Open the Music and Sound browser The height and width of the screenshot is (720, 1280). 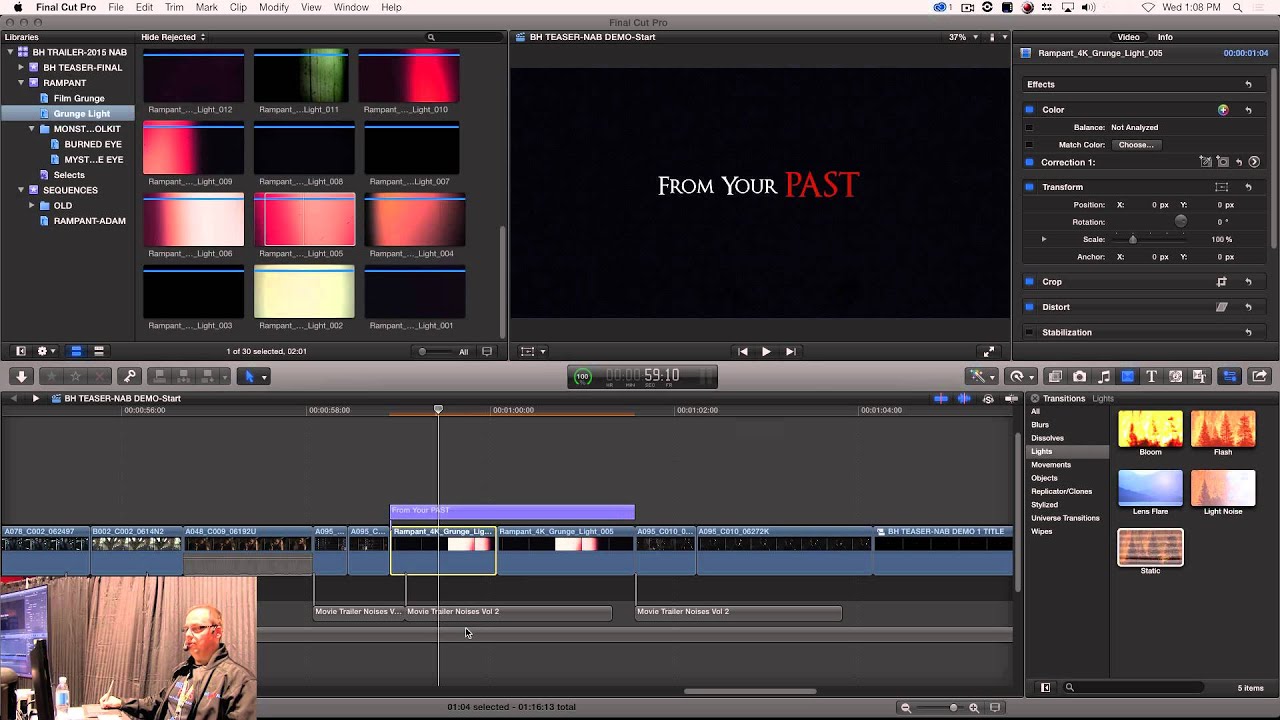pos(1104,376)
